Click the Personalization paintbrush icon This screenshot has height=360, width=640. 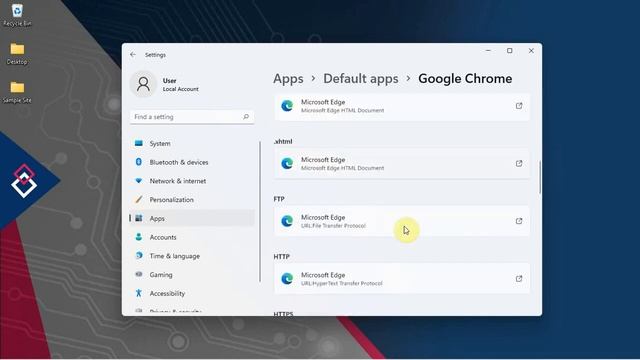click(x=139, y=200)
